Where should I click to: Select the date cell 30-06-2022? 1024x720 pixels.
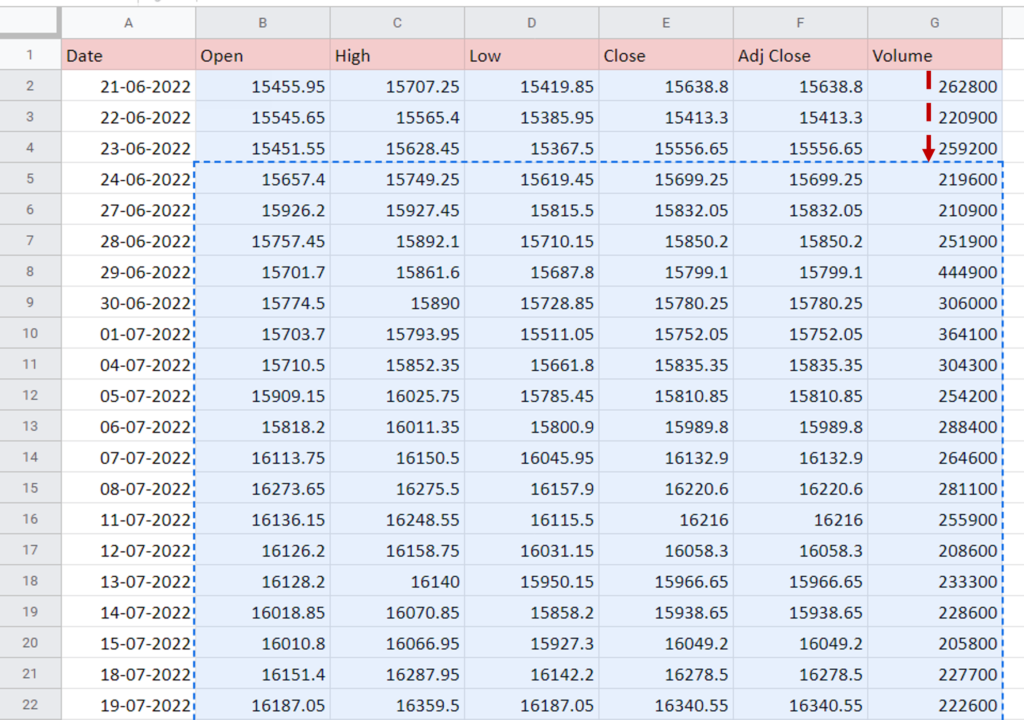[129, 303]
